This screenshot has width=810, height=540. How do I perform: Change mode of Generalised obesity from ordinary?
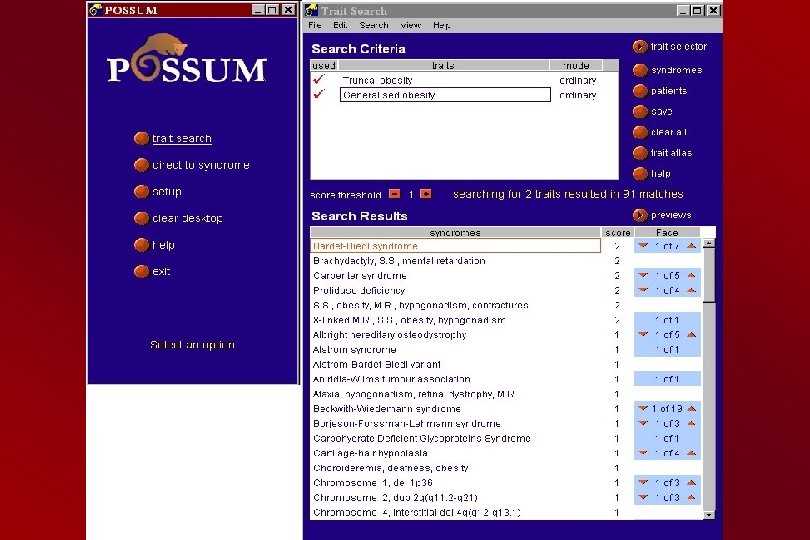pyautogui.click(x=578, y=95)
